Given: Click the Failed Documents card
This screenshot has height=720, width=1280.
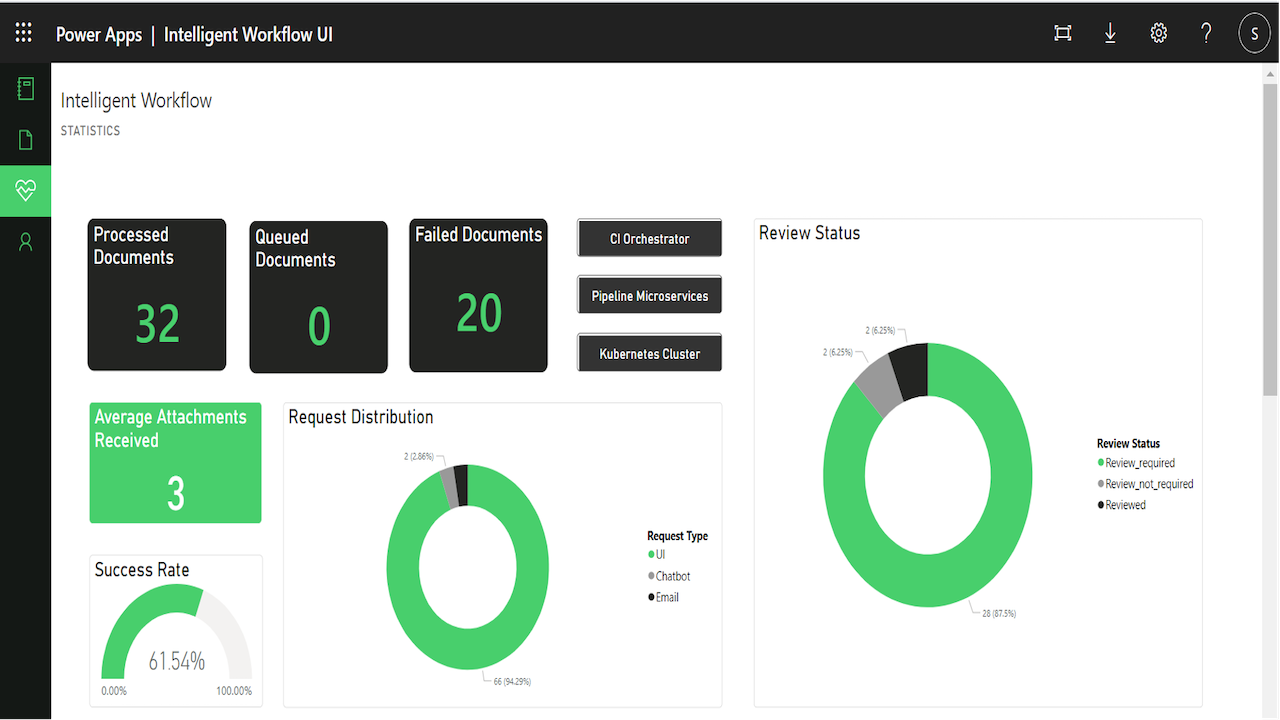Looking at the screenshot, I should (479, 295).
